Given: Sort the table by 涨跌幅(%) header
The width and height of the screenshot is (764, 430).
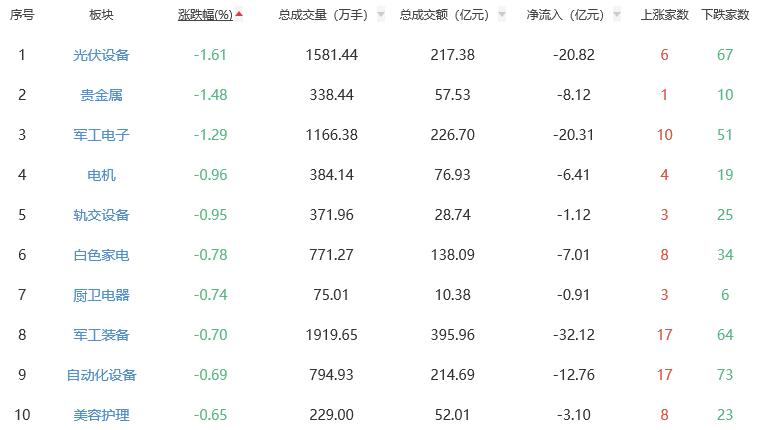Looking at the screenshot, I should click(x=205, y=15).
